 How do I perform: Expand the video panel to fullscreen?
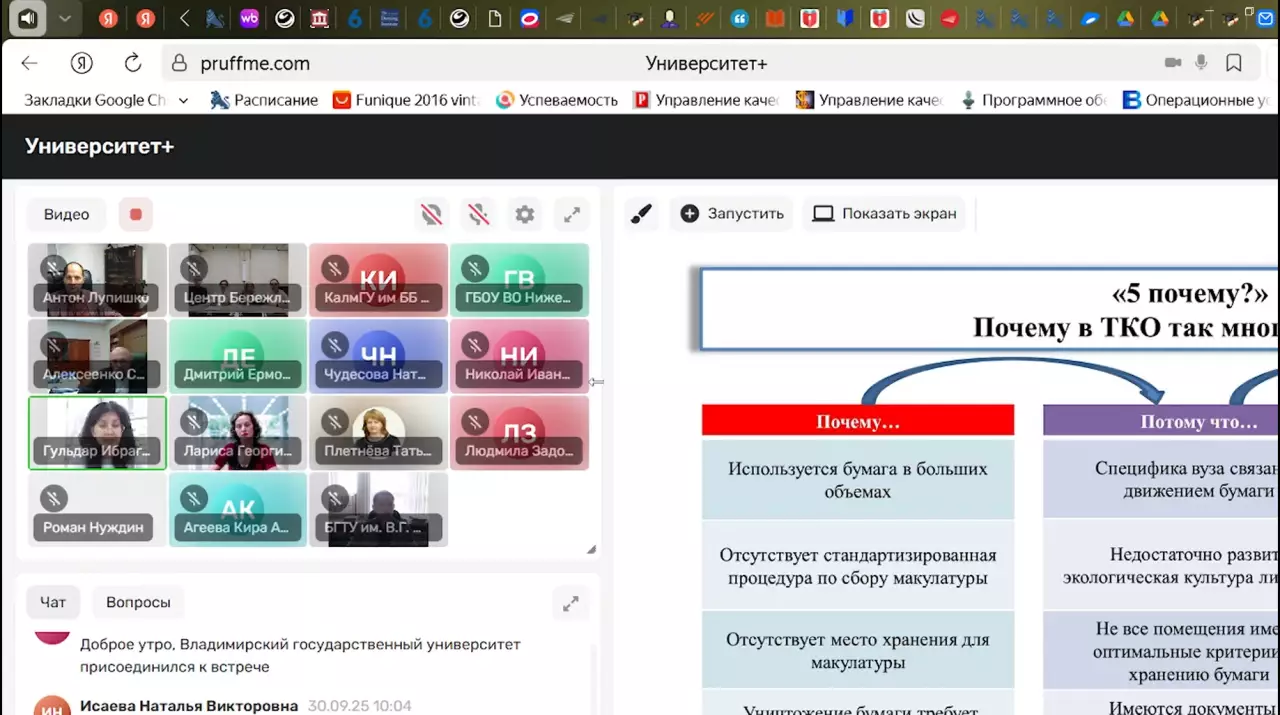click(x=572, y=214)
